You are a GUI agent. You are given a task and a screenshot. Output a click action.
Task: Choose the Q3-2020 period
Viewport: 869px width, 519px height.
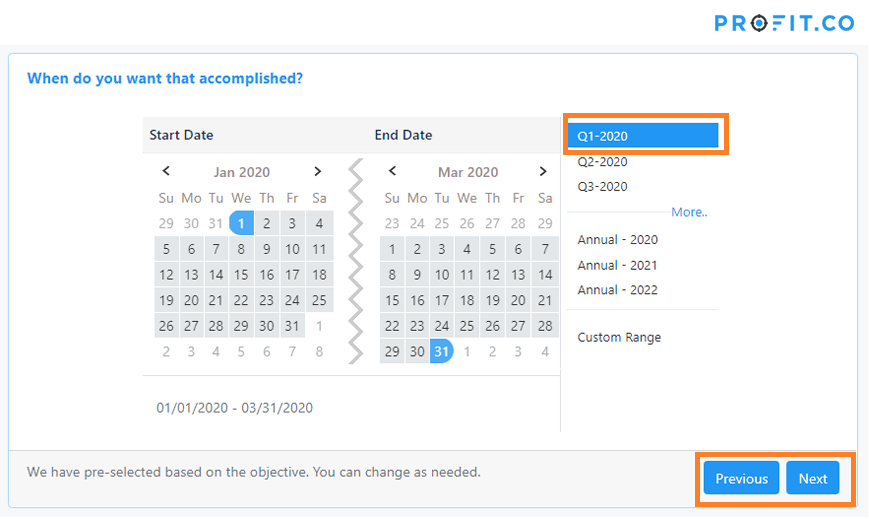603,187
